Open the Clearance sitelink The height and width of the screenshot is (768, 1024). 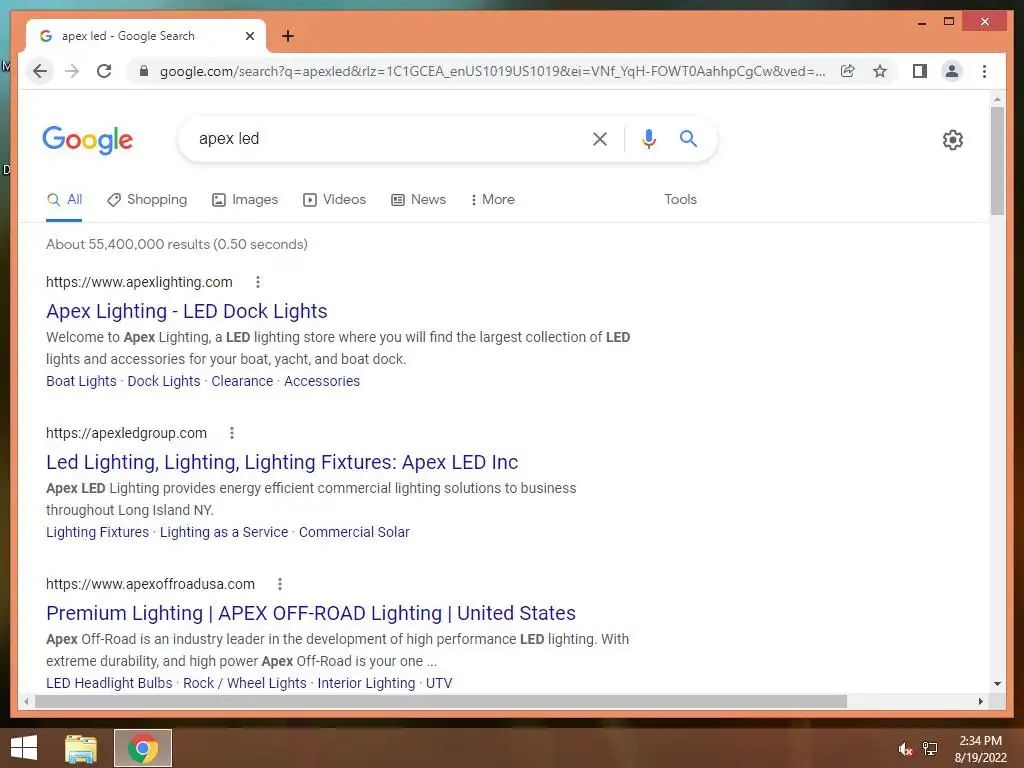click(x=242, y=381)
